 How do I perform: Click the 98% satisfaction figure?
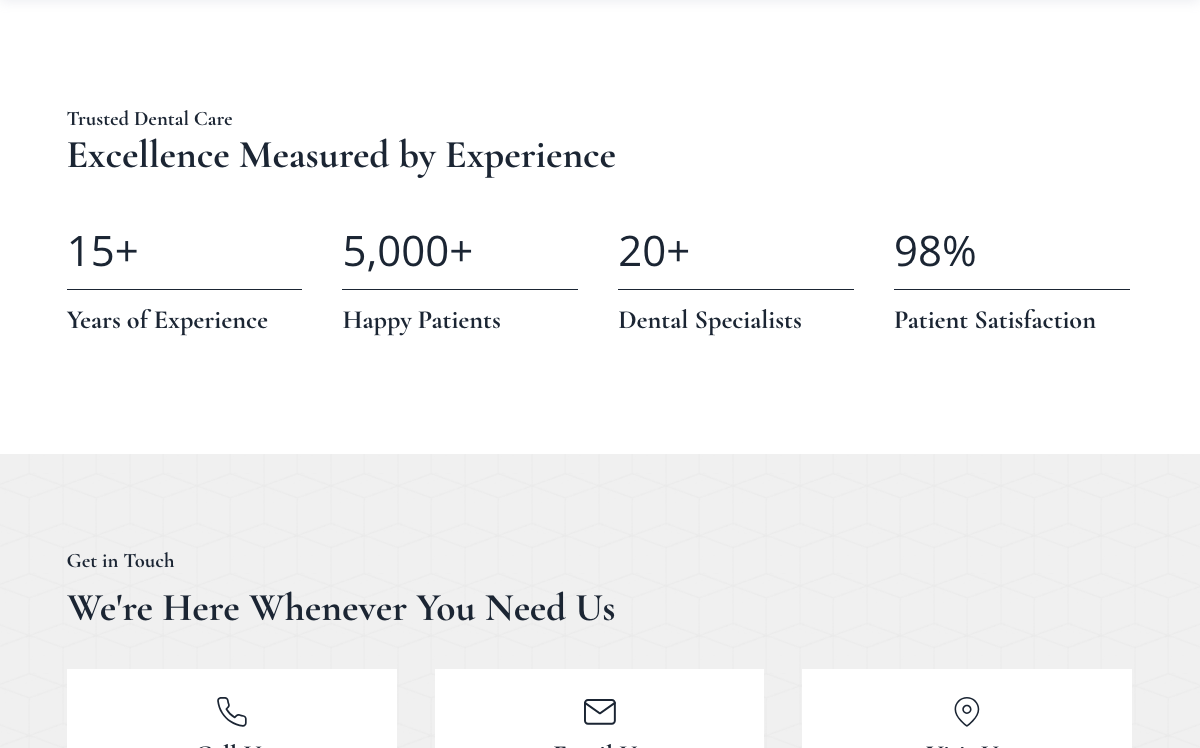[x=935, y=250]
